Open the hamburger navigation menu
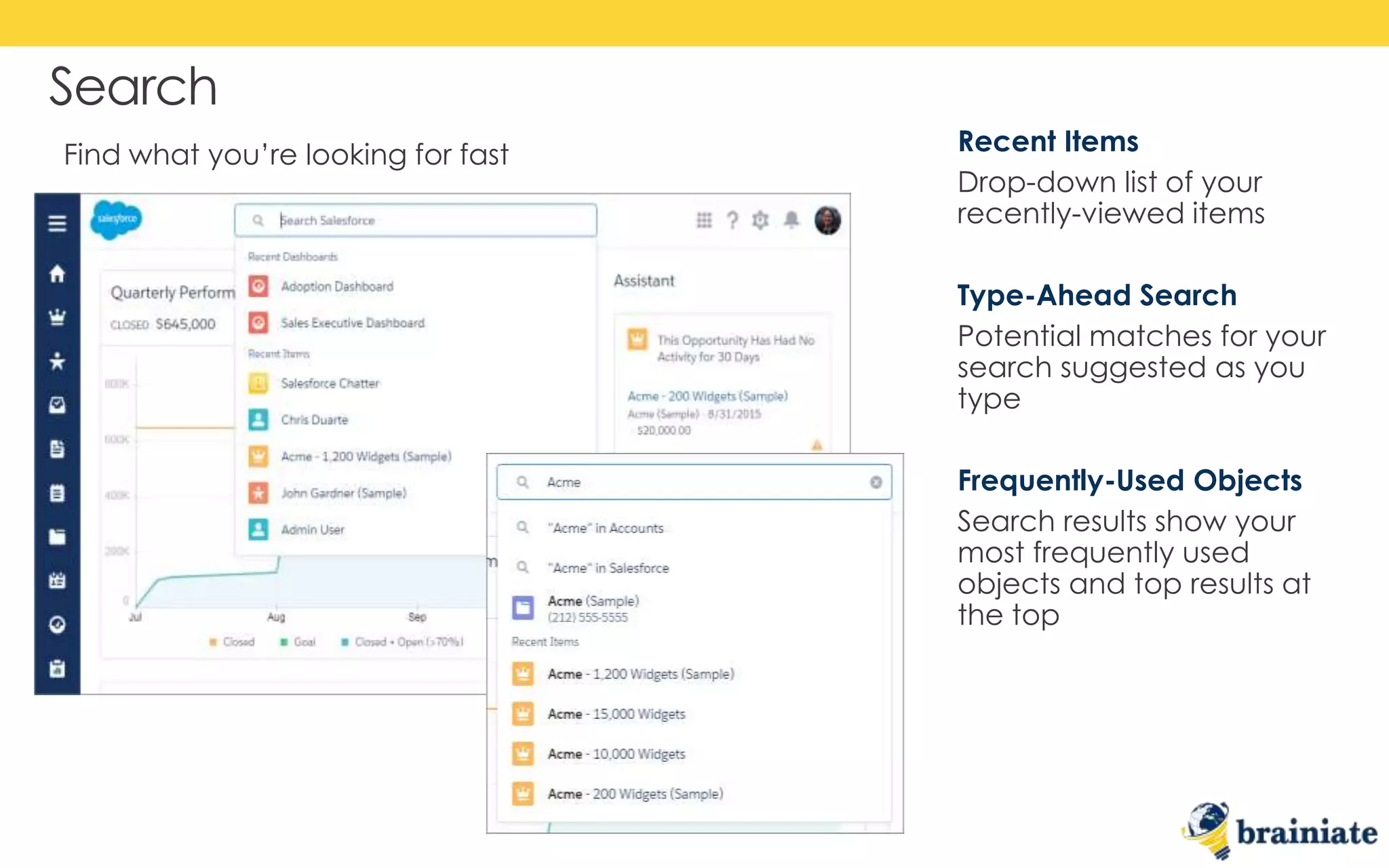1389x868 pixels. pyautogui.click(x=58, y=223)
